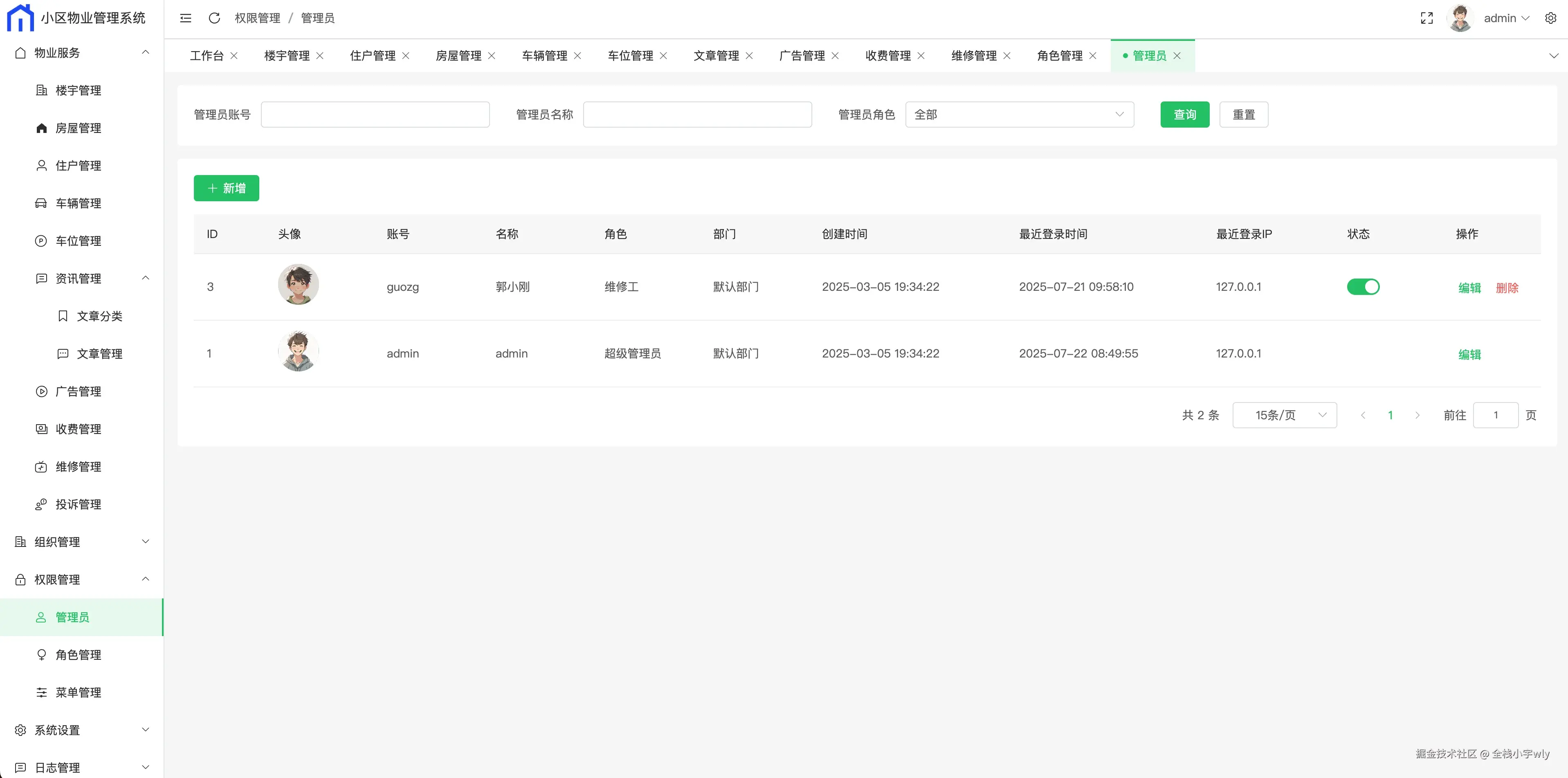Enter fullscreen via the expand icon

[1426, 18]
